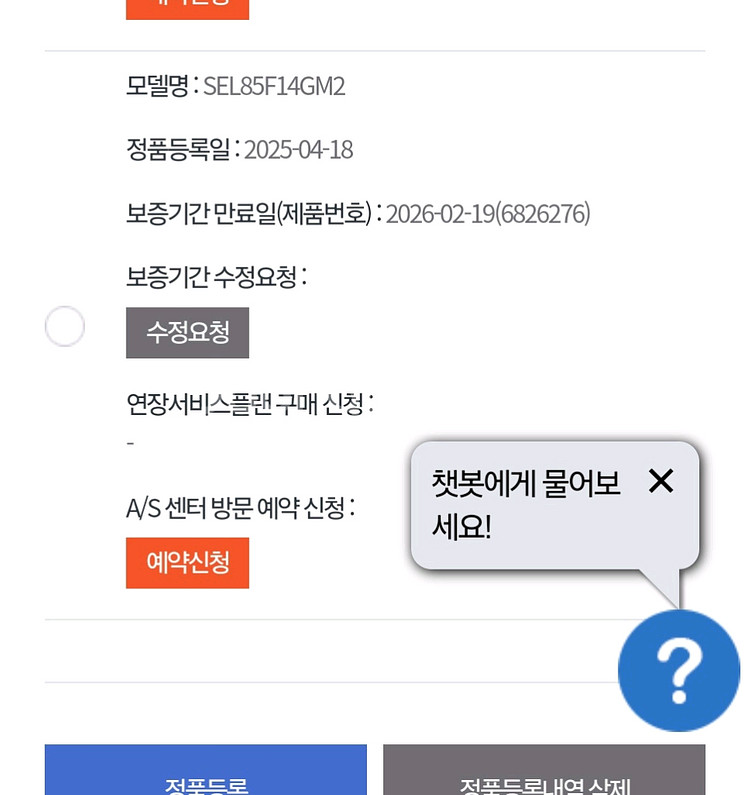Click the 연장서비스플랜 구매 신청 label
750x795 pixels.
[x=245, y=405]
